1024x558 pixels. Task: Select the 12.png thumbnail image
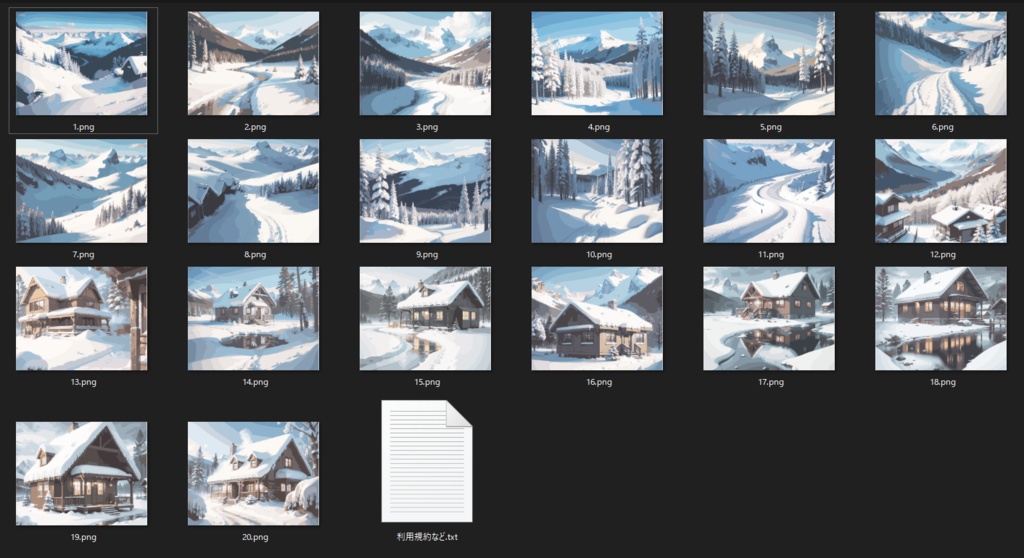(x=940, y=191)
